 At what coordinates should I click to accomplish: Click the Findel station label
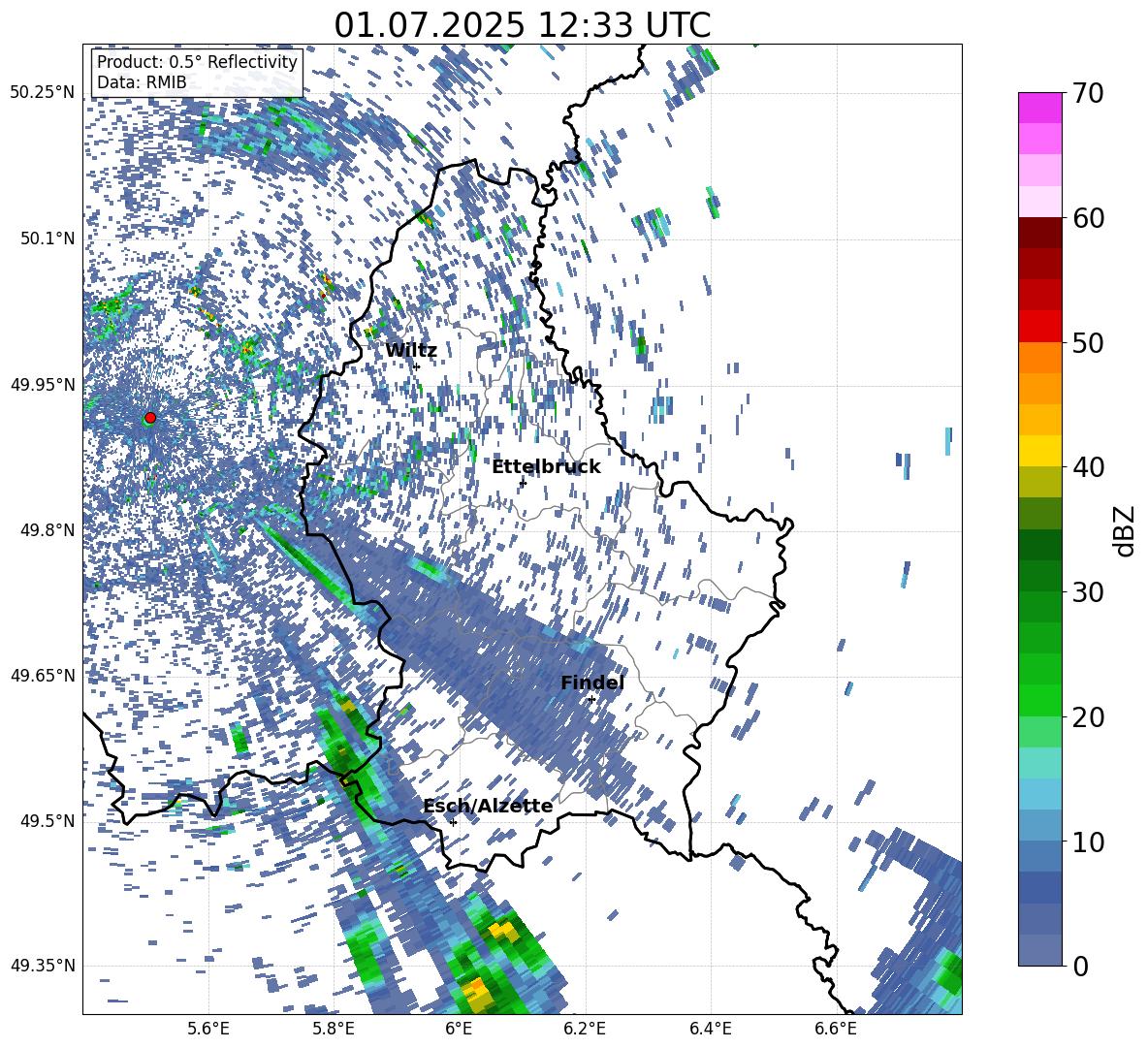592,683
